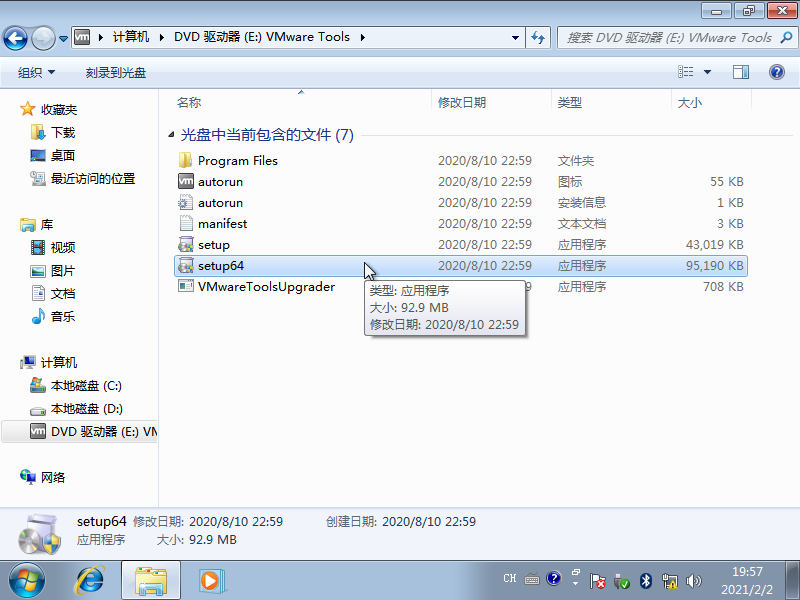Click the 收藏夹 star in navigation pane

point(27,109)
